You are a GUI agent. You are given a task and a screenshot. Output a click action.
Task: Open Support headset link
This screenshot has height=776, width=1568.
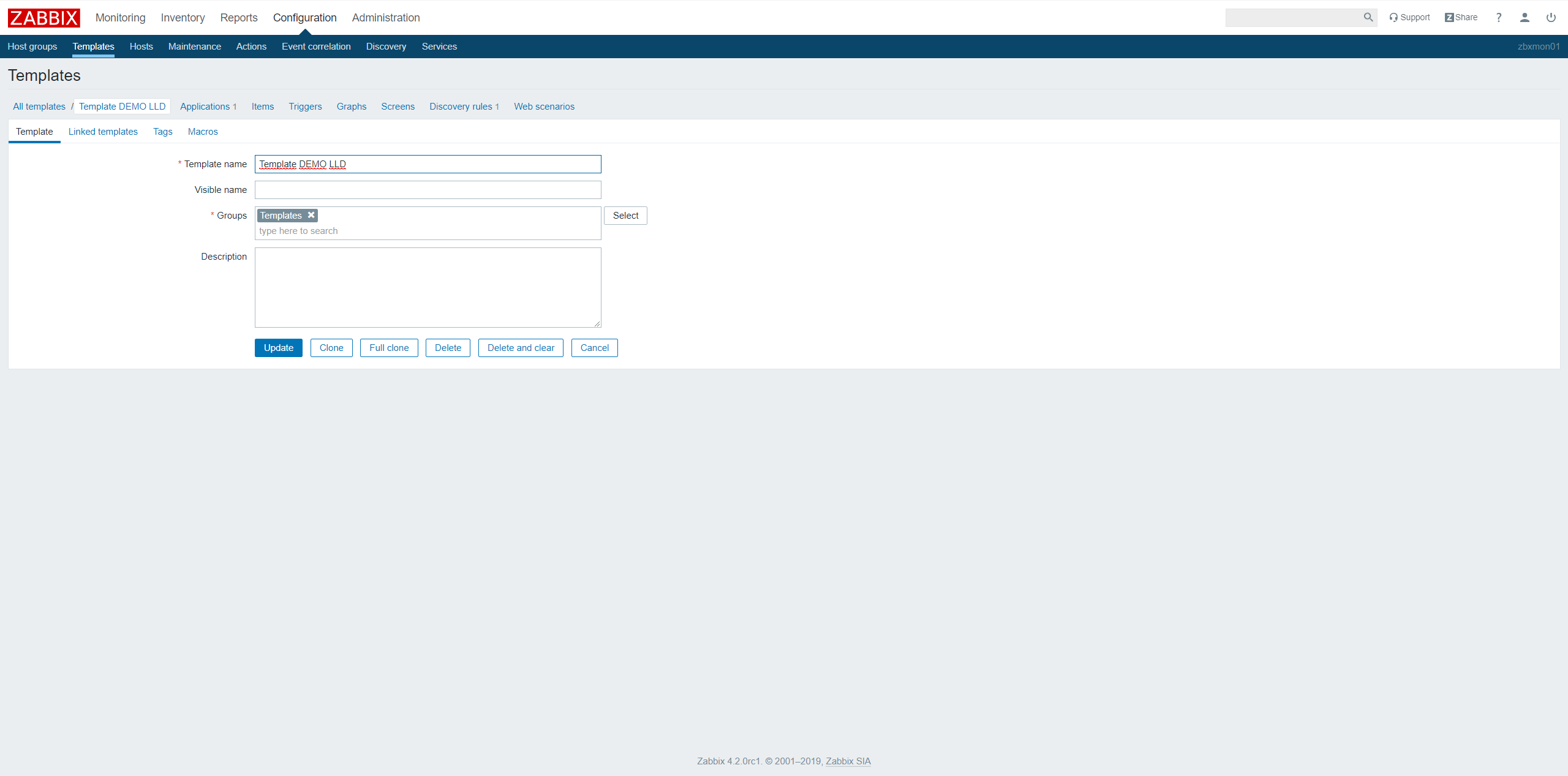click(1409, 17)
